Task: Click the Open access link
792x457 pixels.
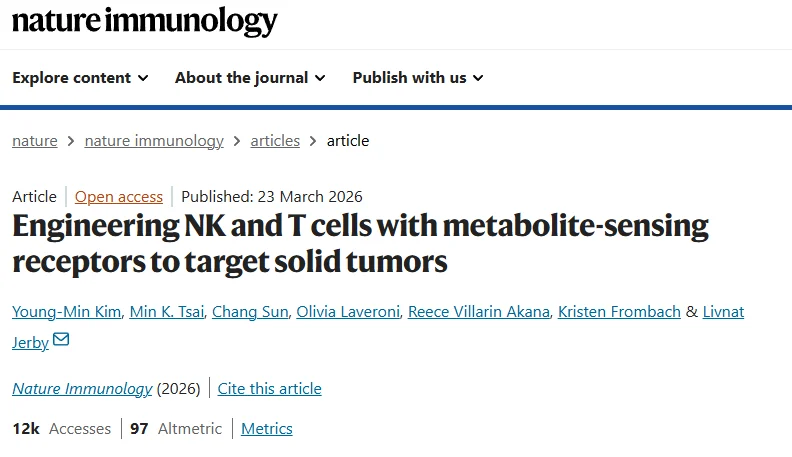Action: pos(119,197)
